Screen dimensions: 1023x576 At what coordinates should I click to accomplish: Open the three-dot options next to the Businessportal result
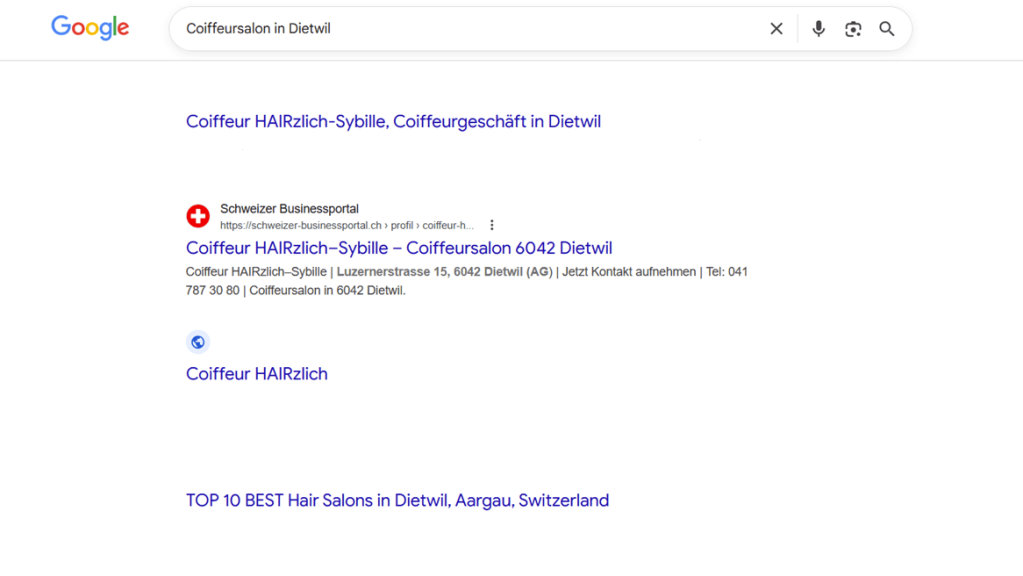pyautogui.click(x=491, y=226)
